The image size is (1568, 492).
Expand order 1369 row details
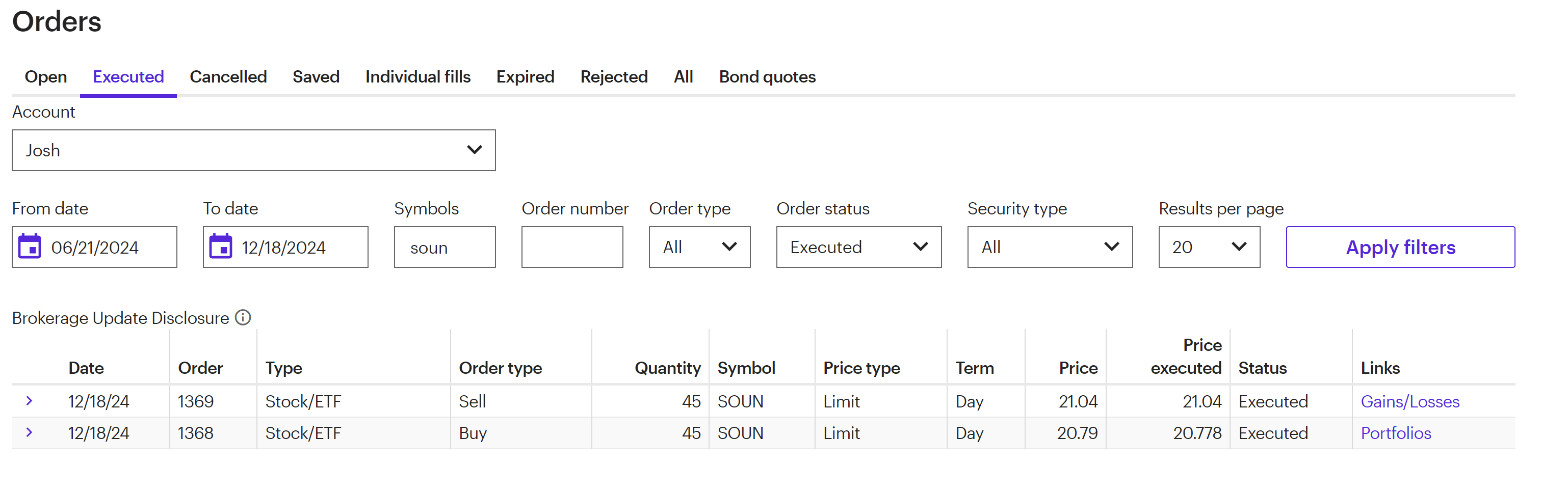pos(29,401)
